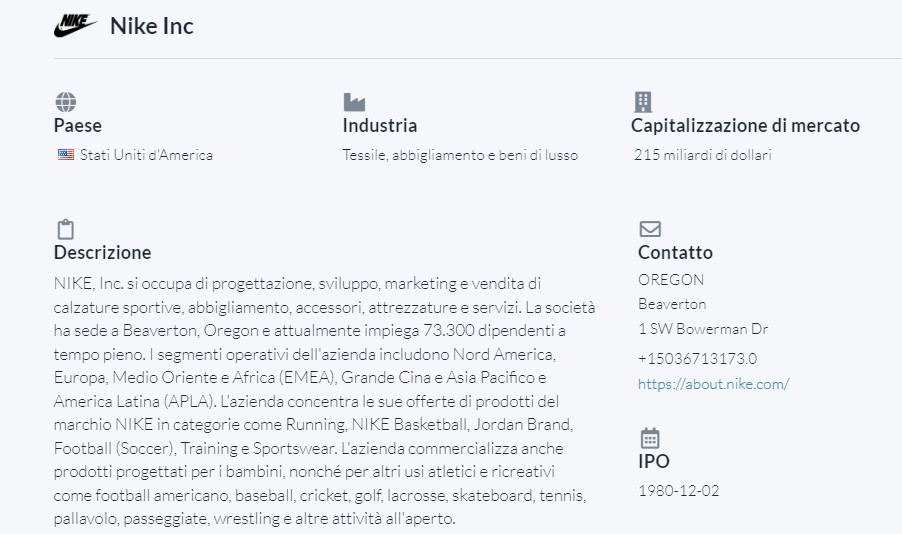Click the factory icon above Industria
This screenshot has height=534, width=902.
click(x=353, y=101)
